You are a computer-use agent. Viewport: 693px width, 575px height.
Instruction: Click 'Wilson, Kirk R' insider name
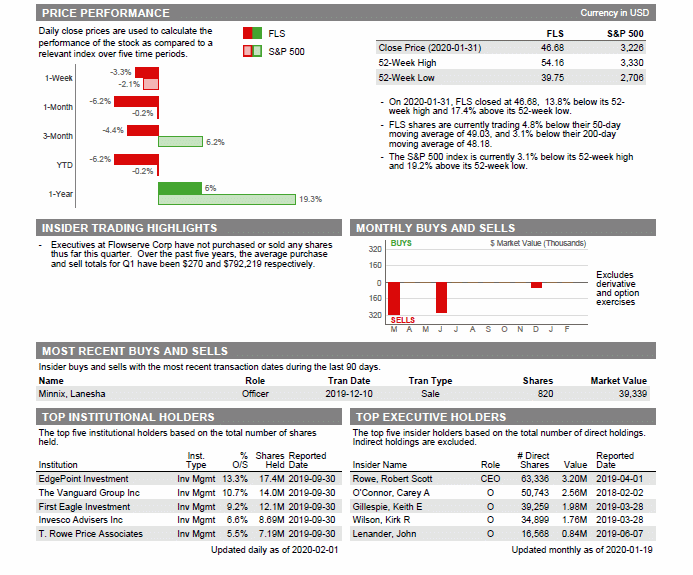pos(381,520)
